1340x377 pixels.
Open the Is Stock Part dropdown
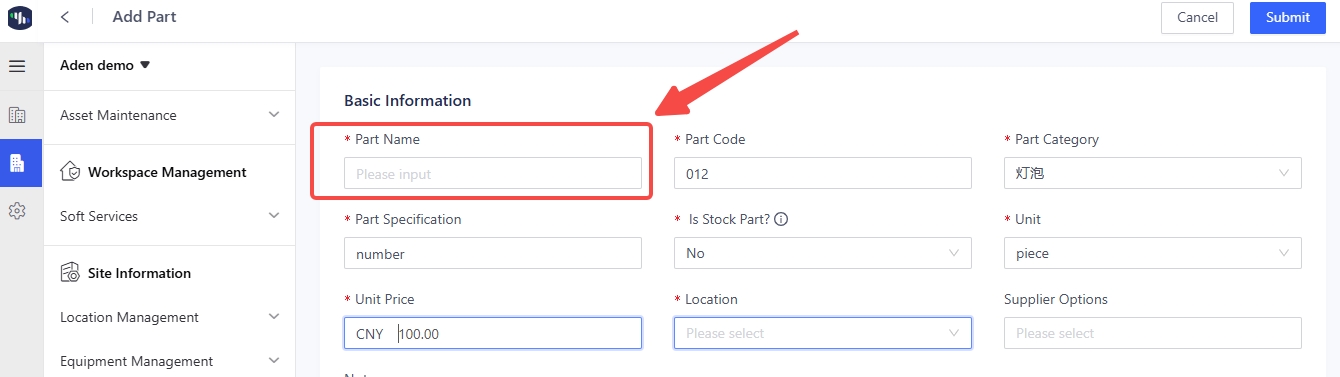(822, 253)
